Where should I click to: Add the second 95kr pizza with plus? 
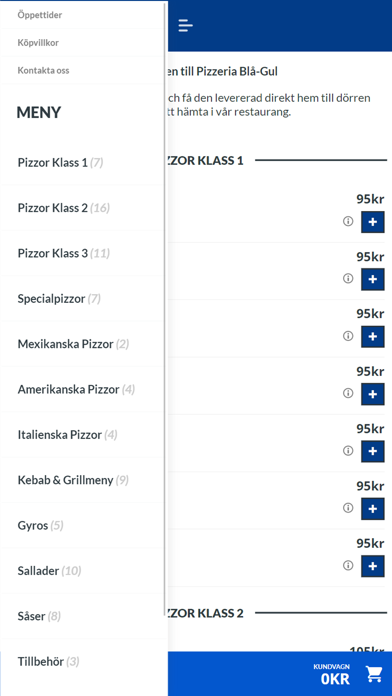coord(372,280)
